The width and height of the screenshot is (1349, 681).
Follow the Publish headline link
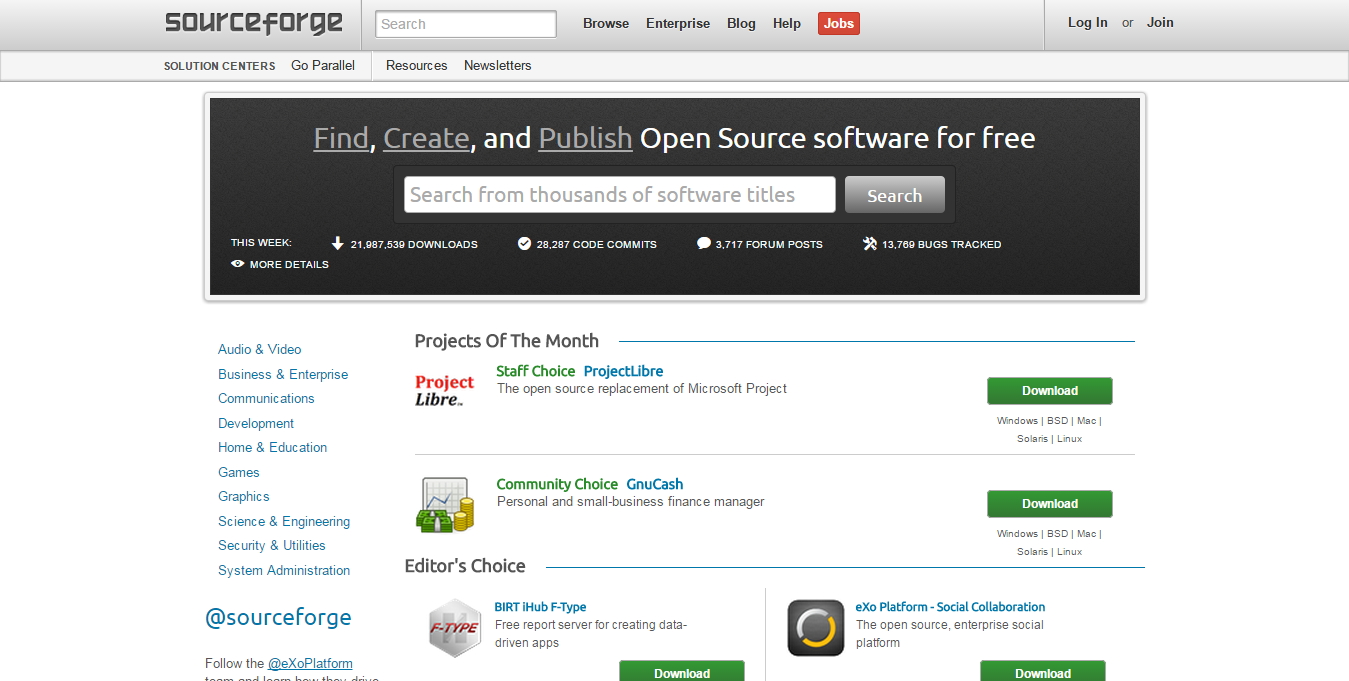tap(585, 138)
